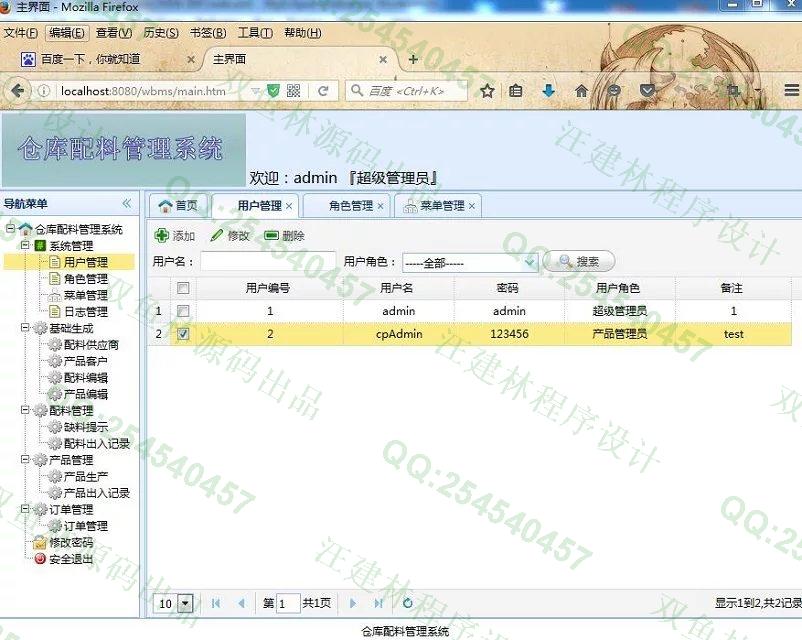The width and height of the screenshot is (802, 640).
Task: Collapse navigation panel with double-arrow icon
Action: click(127, 204)
